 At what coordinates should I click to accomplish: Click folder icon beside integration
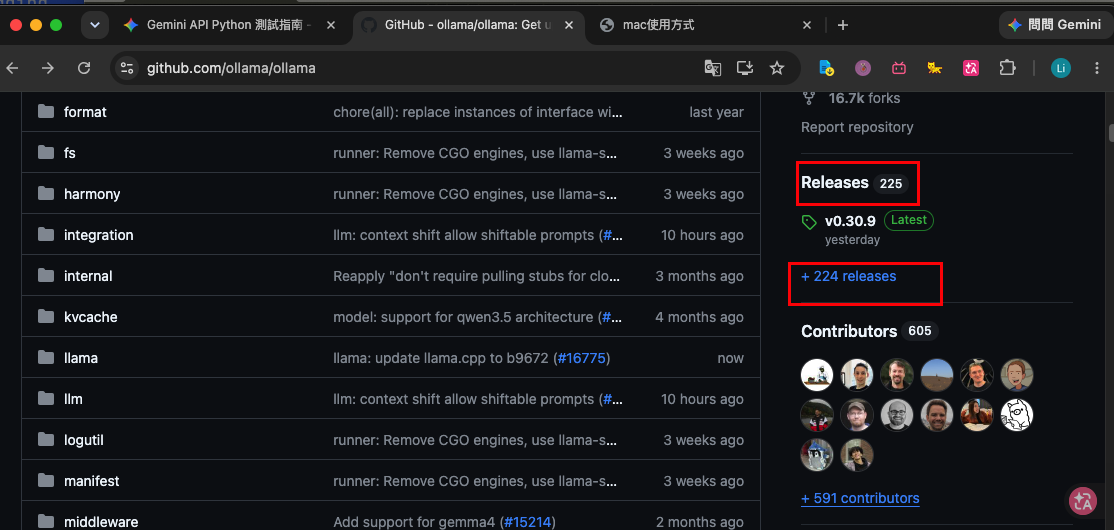click(x=46, y=234)
